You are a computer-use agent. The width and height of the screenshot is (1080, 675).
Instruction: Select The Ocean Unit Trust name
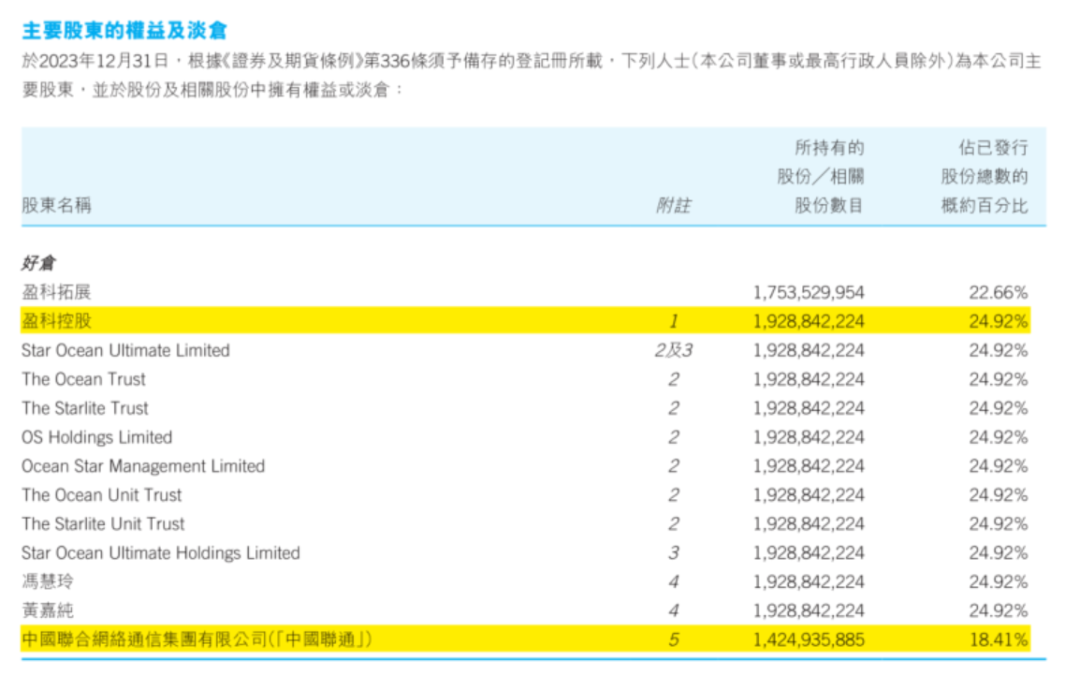102,495
